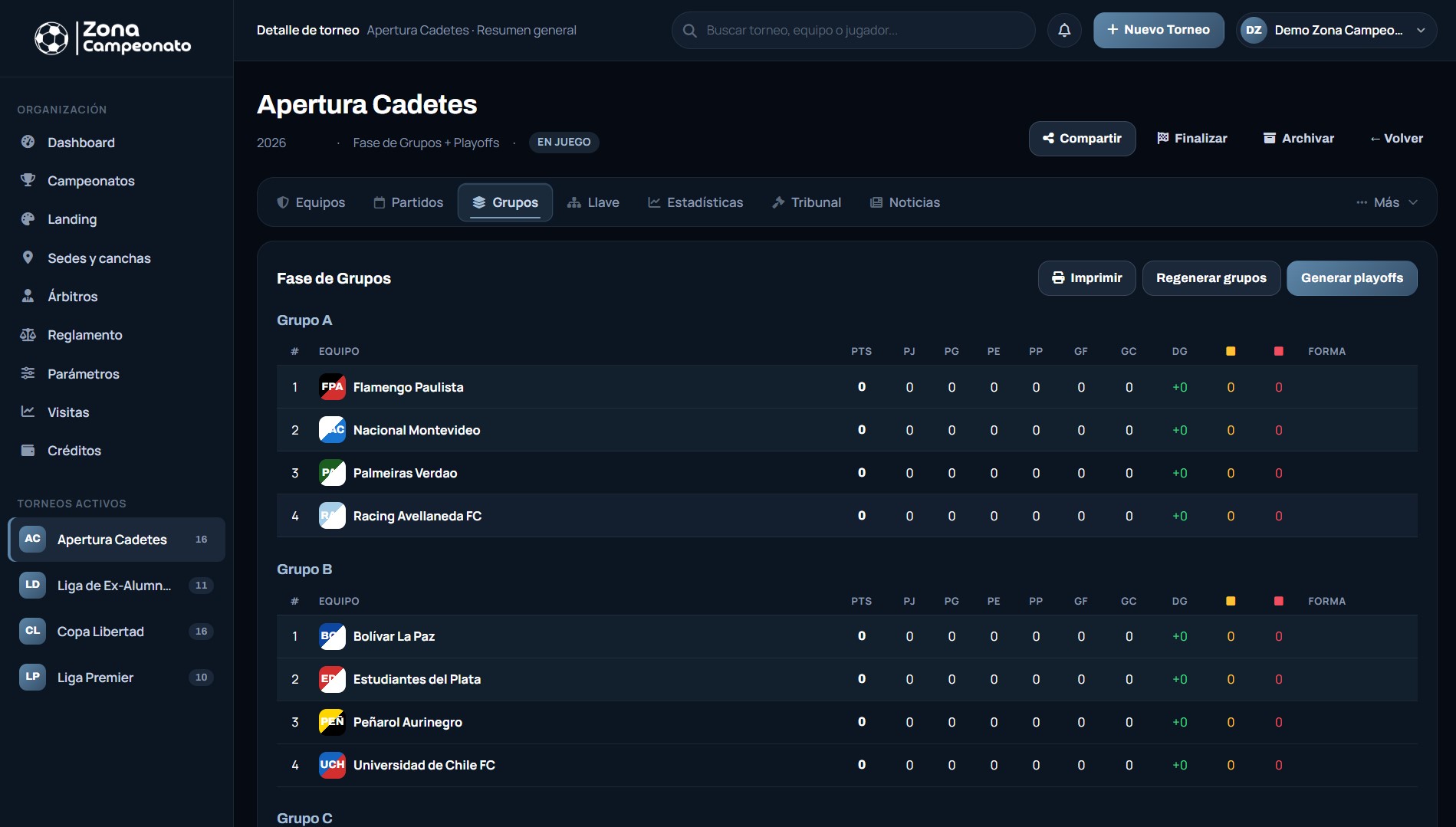Screen dimensions: 1456x827
Task: Click the Archivar button
Action: pyautogui.click(x=1299, y=139)
